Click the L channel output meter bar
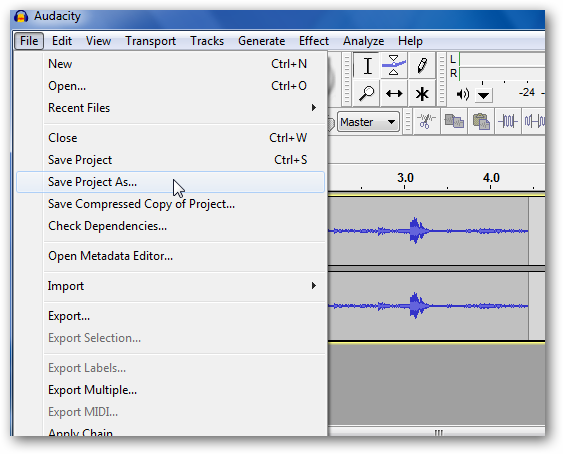563x454 pixels. (502, 60)
